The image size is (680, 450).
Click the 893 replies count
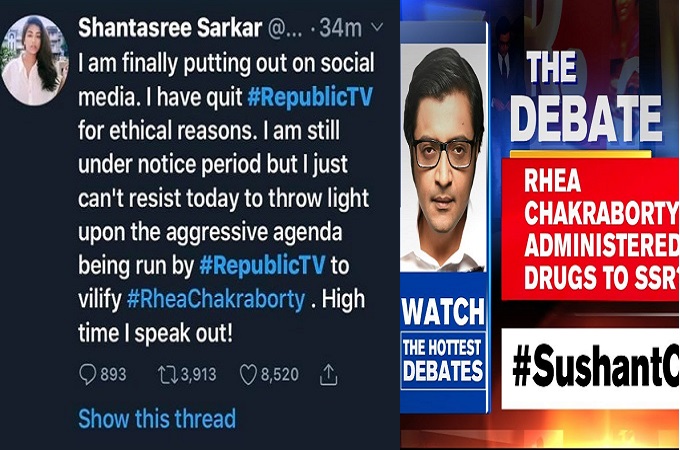(x=113, y=374)
